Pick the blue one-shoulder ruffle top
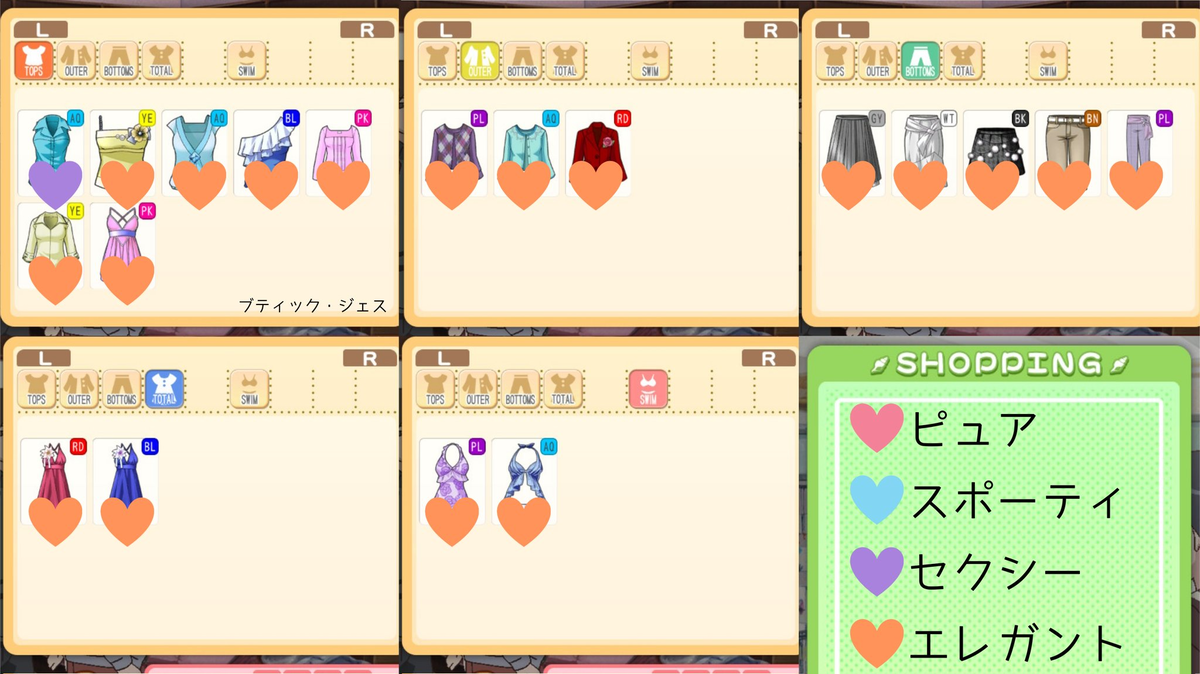Image resolution: width=1200 pixels, height=674 pixels. [267, 153]
